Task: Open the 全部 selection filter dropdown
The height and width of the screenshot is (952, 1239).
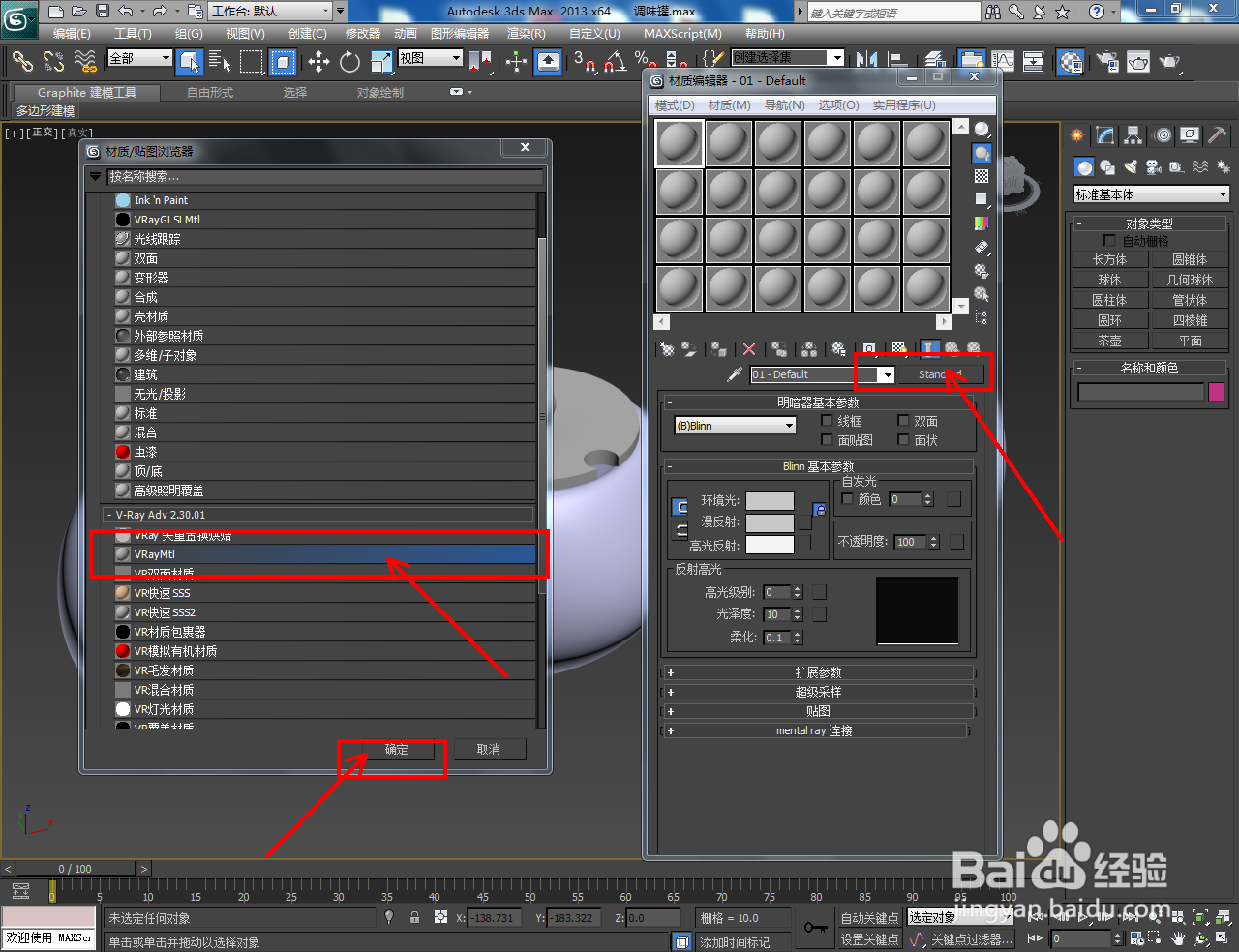Action: (x=139, y=58)
